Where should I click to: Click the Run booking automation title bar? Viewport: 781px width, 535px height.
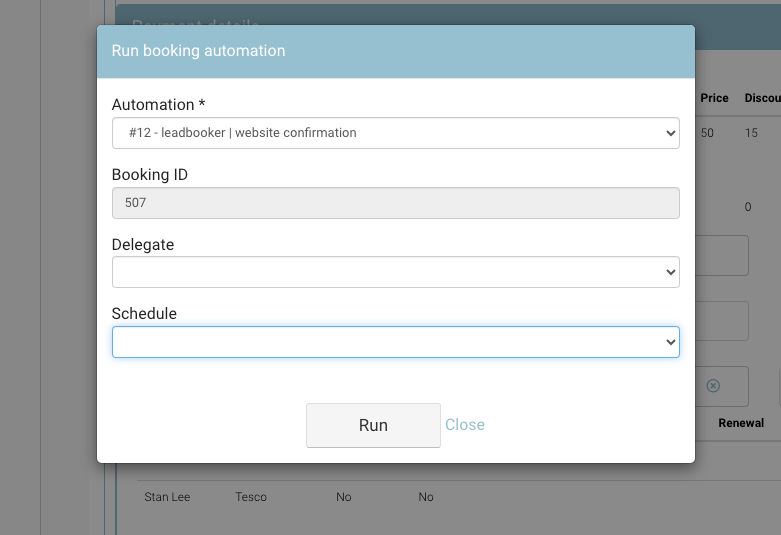pyautogui.click(x=395, y=51)
